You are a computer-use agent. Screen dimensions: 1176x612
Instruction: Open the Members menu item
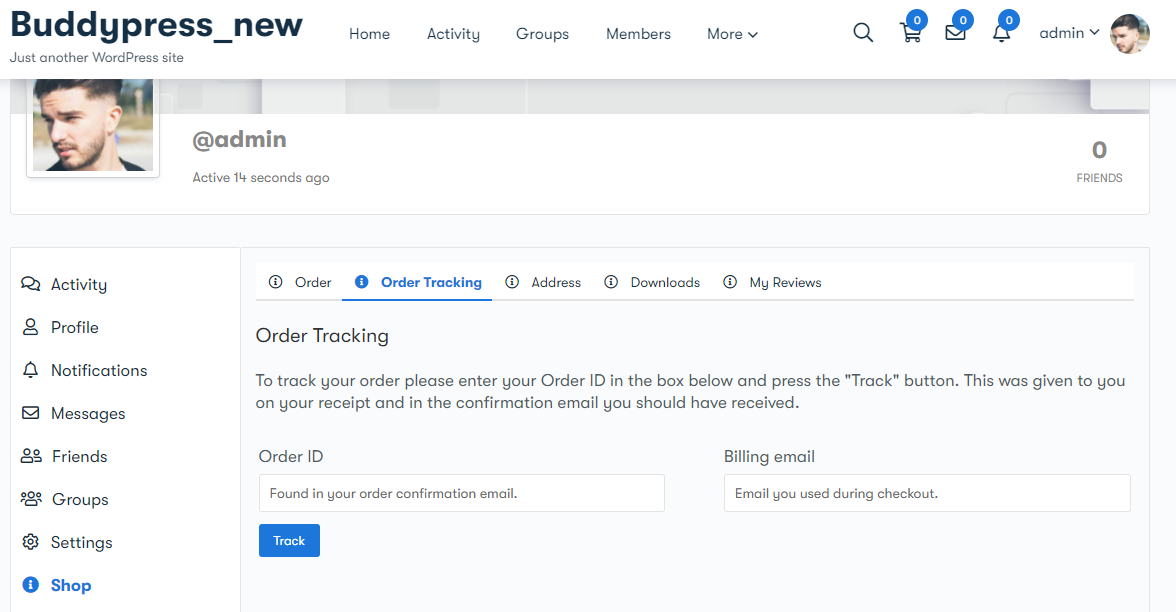(638, 34)
